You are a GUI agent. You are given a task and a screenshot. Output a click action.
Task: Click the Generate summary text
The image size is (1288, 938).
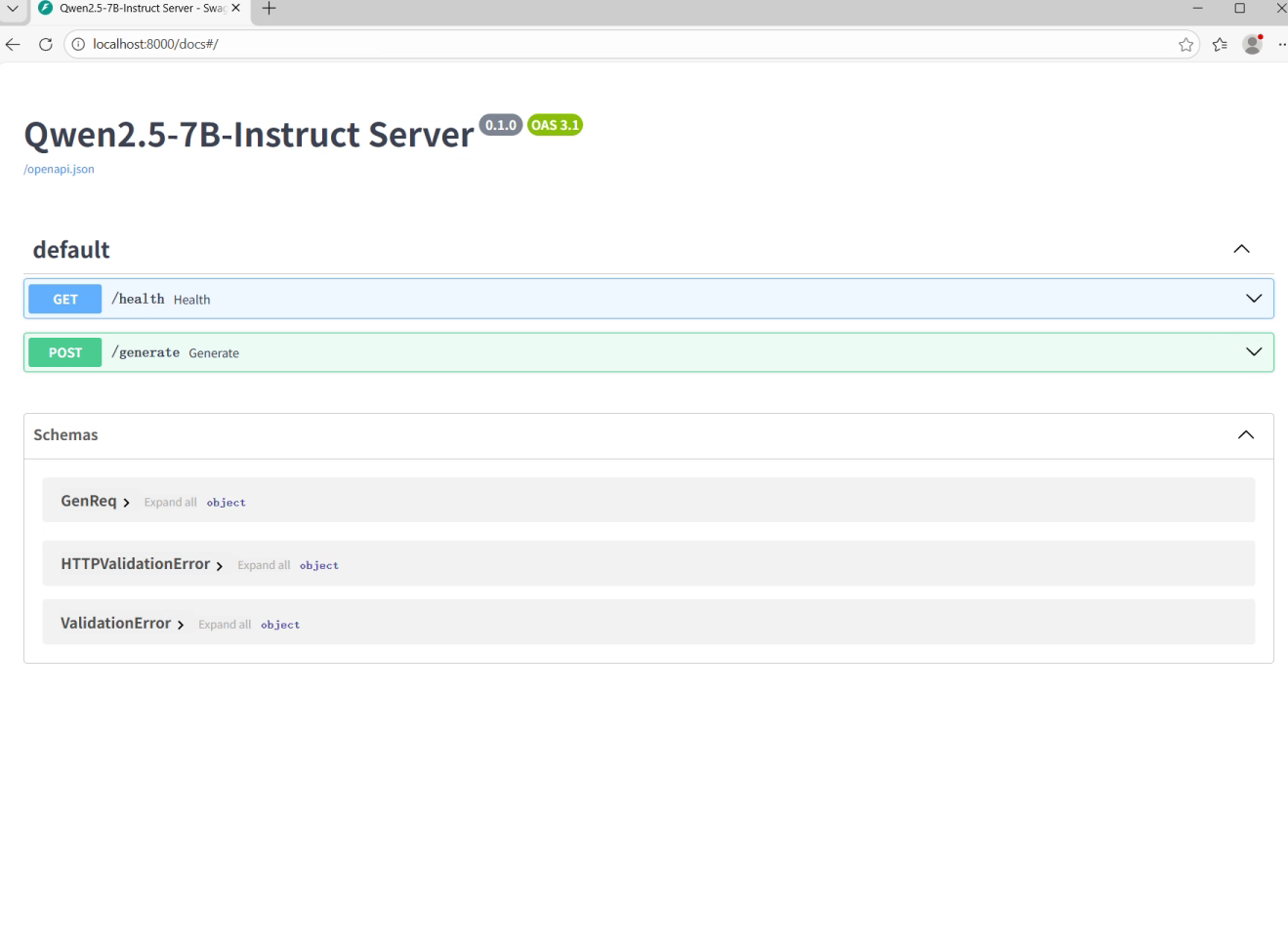(x=214, y=353)
